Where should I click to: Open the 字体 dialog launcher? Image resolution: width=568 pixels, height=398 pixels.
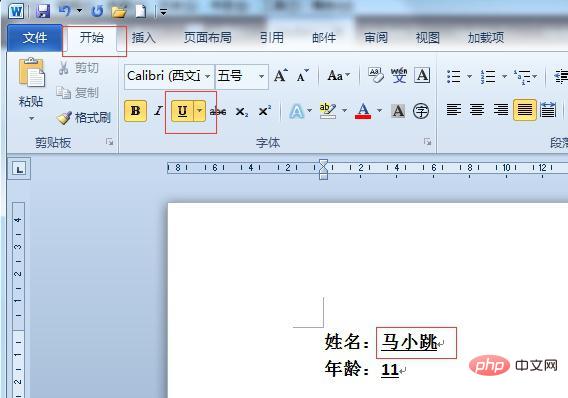(427, 142)
